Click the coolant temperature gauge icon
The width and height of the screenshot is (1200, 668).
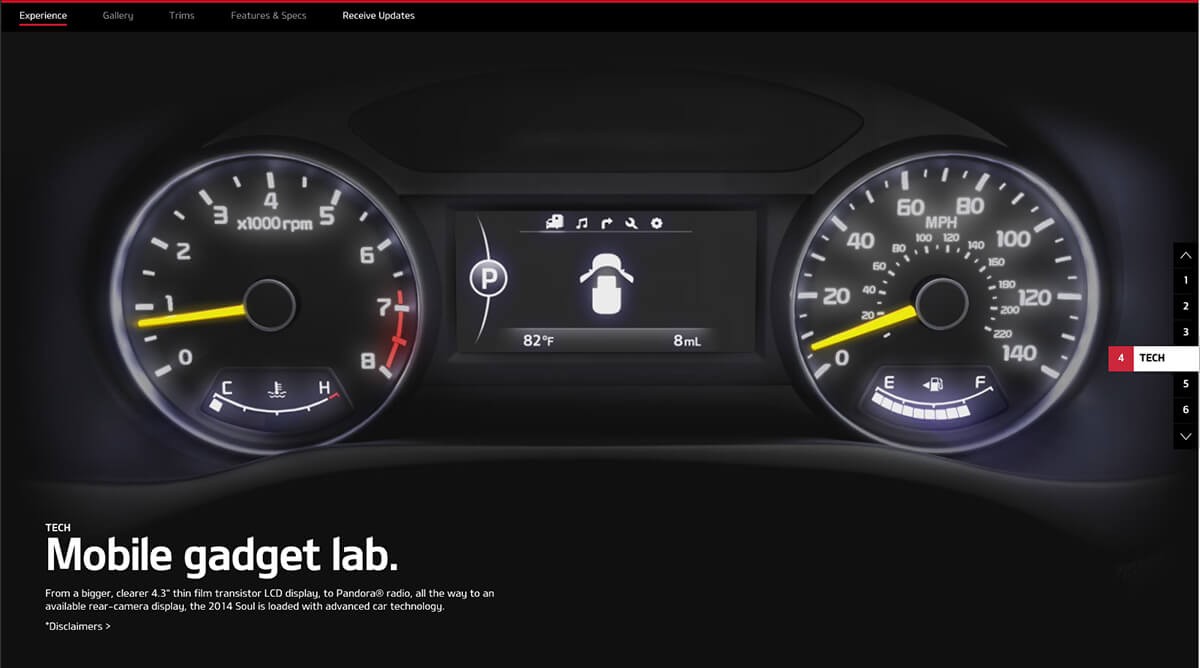point(273,388)
